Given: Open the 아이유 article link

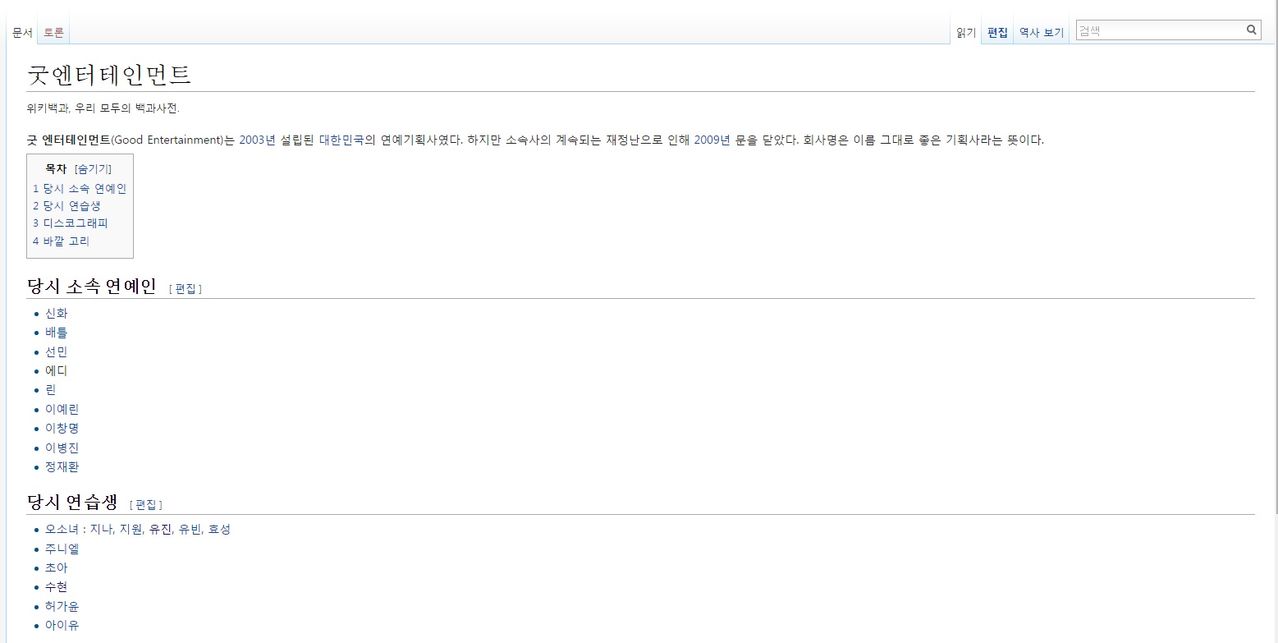Looking at the screenshot, I should coord(62,625).
